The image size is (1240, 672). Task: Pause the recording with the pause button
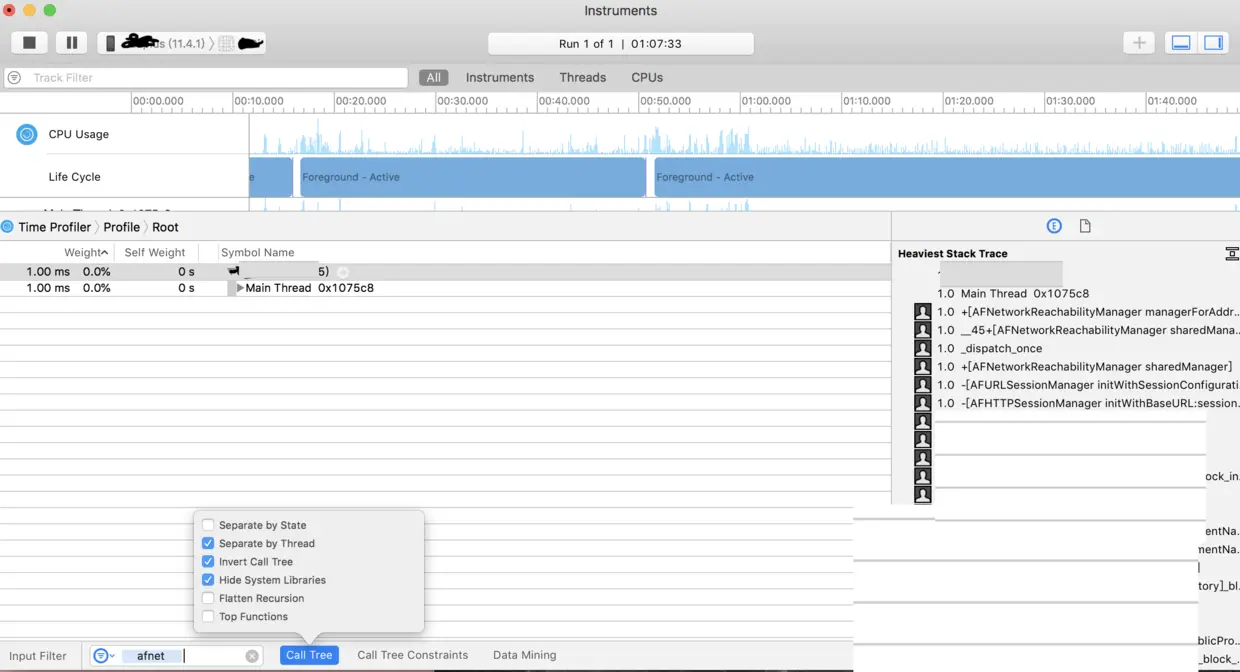72,43
